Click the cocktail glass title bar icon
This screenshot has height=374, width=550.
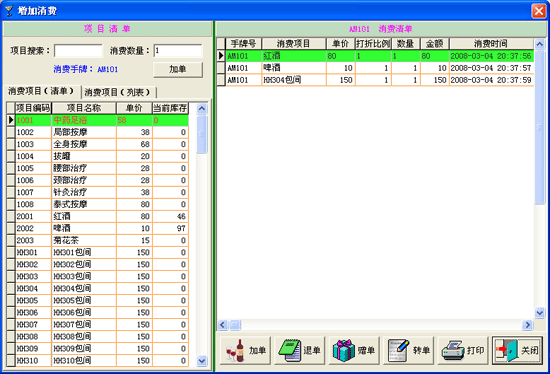click(x=9, y=11)
